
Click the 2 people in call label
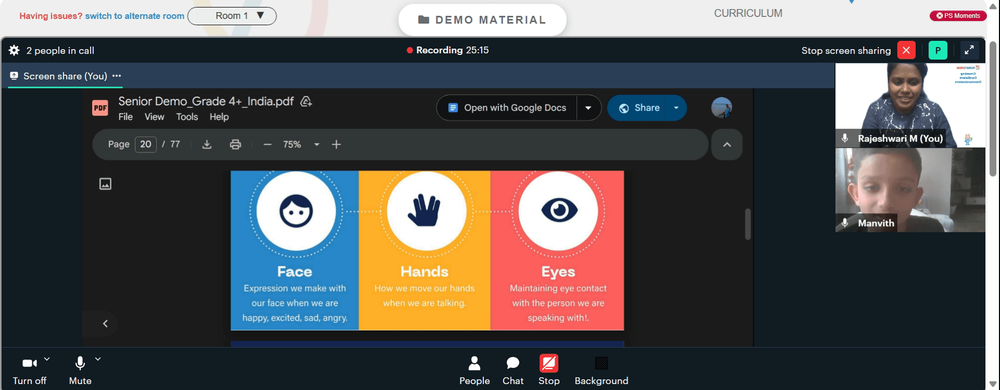pyautogui.click(x=60, y=50)
